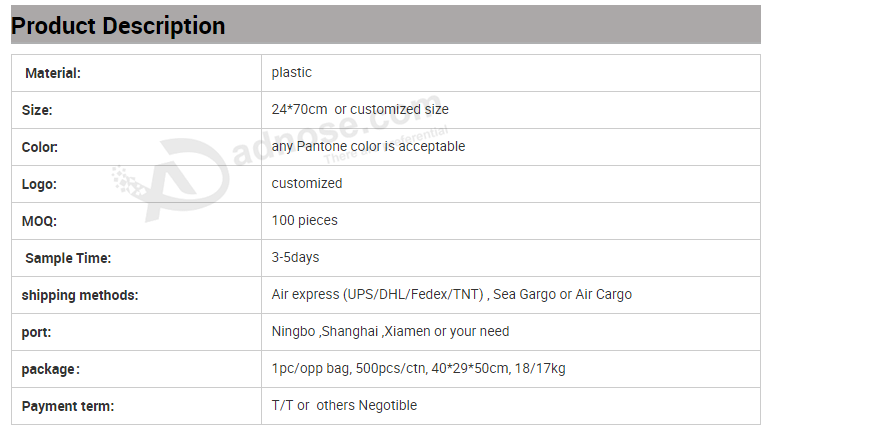
Task: Select the Color label cell
Action: (136, 147)
